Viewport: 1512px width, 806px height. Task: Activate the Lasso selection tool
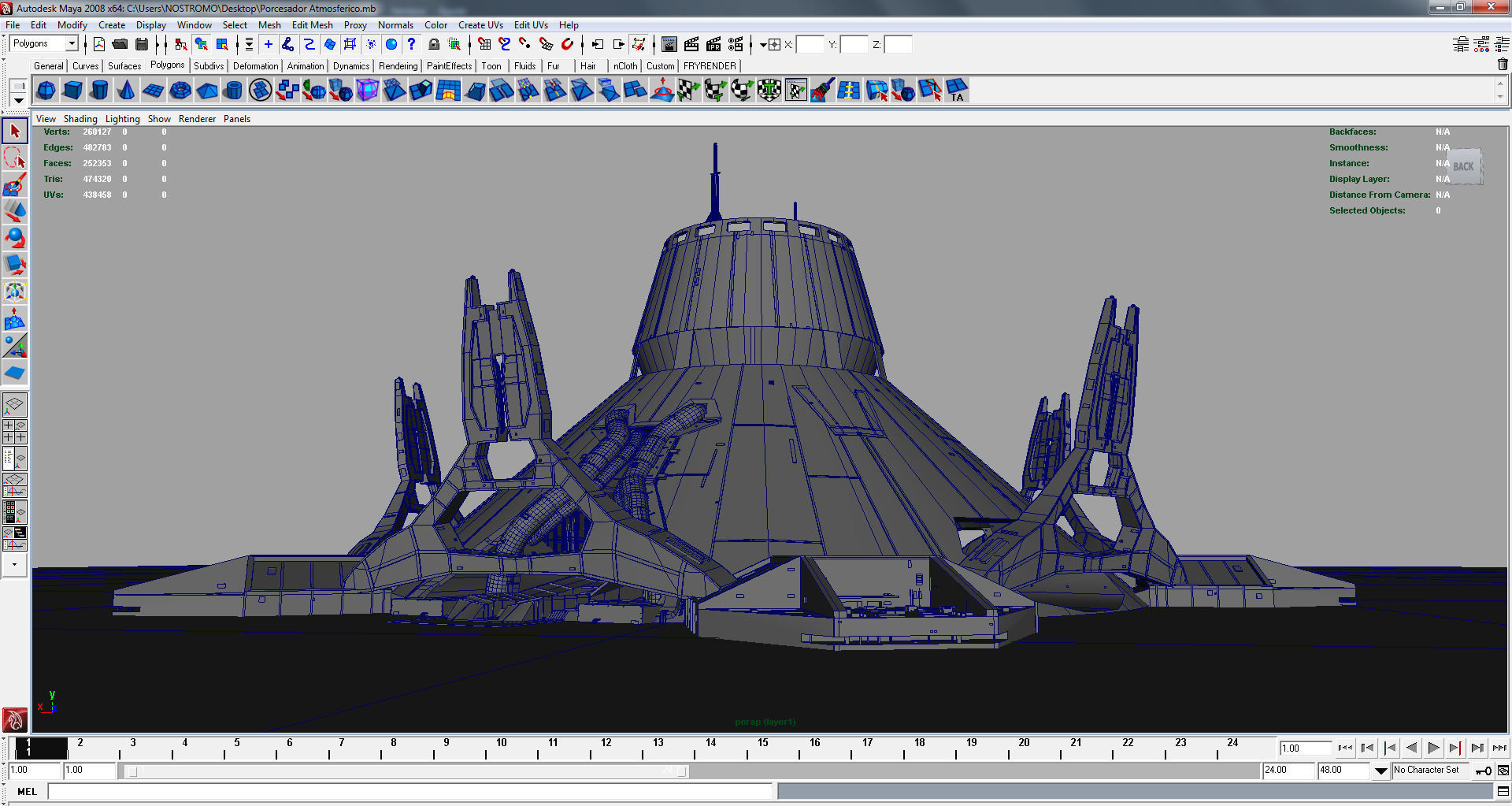pos(15,158)
